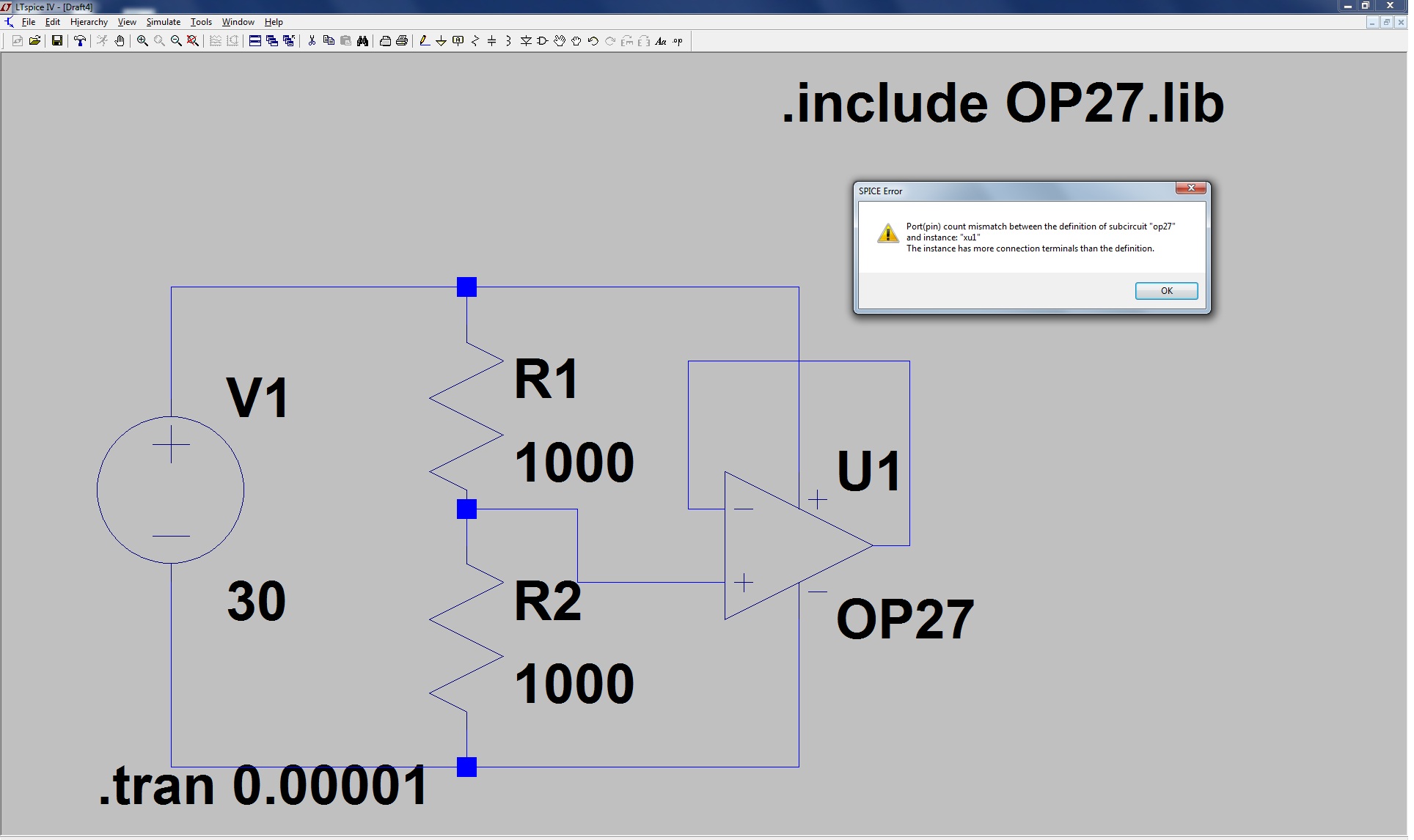Image resolution: width=1414 pixels, height=840 pixels.
Task: Cascade windows icon
Action: (272, 41)
